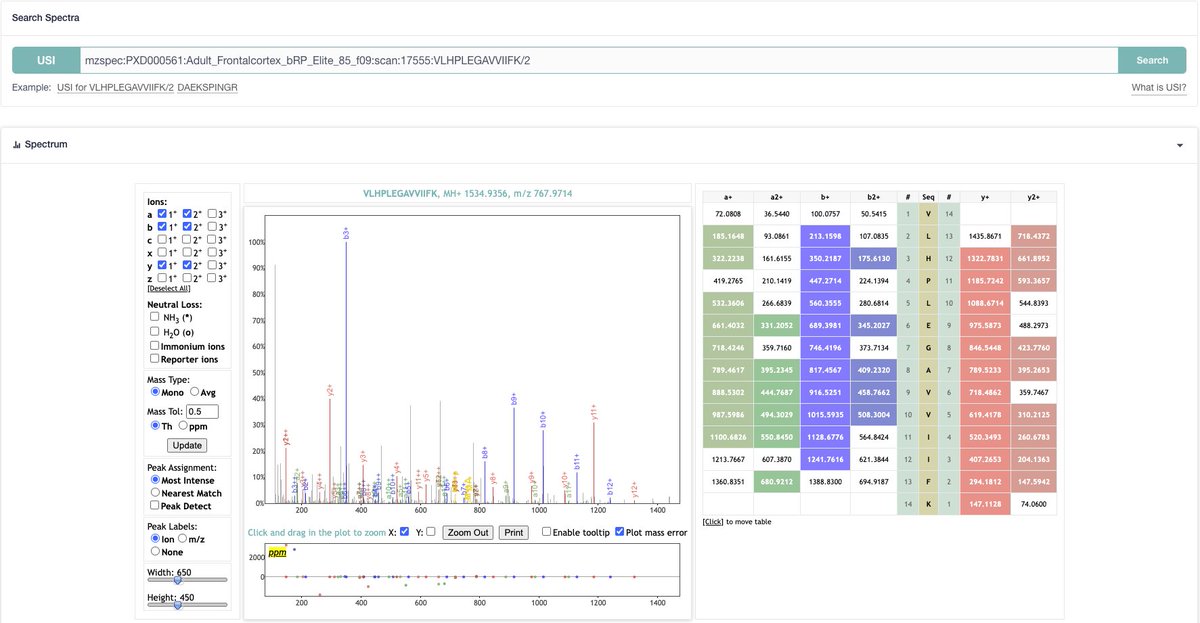This screenshot has height=623, width=1200.
Task: Click a2+ table cell 680.9212
Action: 776,480
